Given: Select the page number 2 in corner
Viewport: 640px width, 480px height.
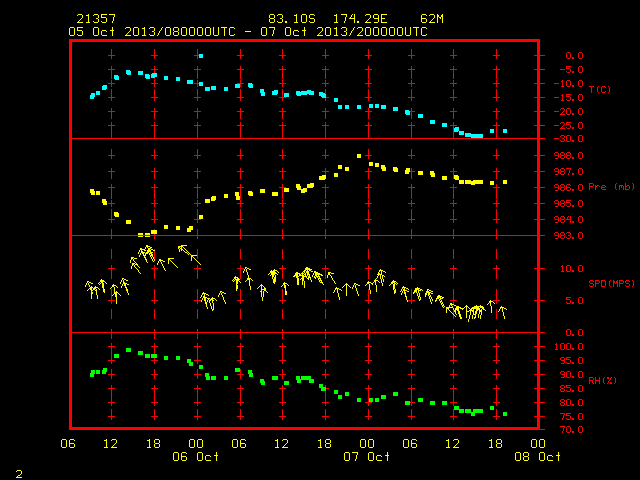Looking at the screenshot, I should point(19,474).
